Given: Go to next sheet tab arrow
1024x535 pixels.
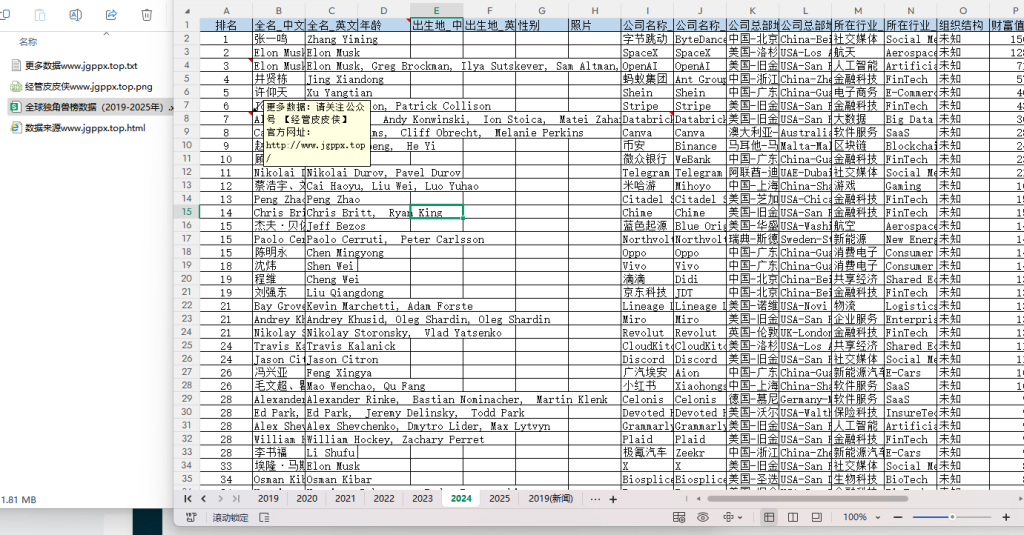Looking at the screenshot, I should (220, 499).
